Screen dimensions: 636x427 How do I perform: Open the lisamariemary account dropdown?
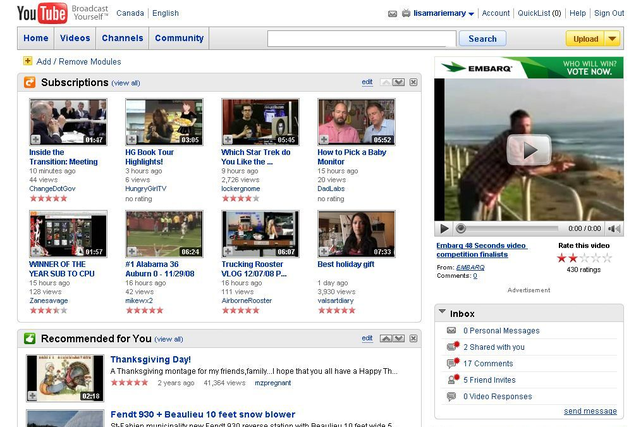pyautogui.click(x=471, y=14)
